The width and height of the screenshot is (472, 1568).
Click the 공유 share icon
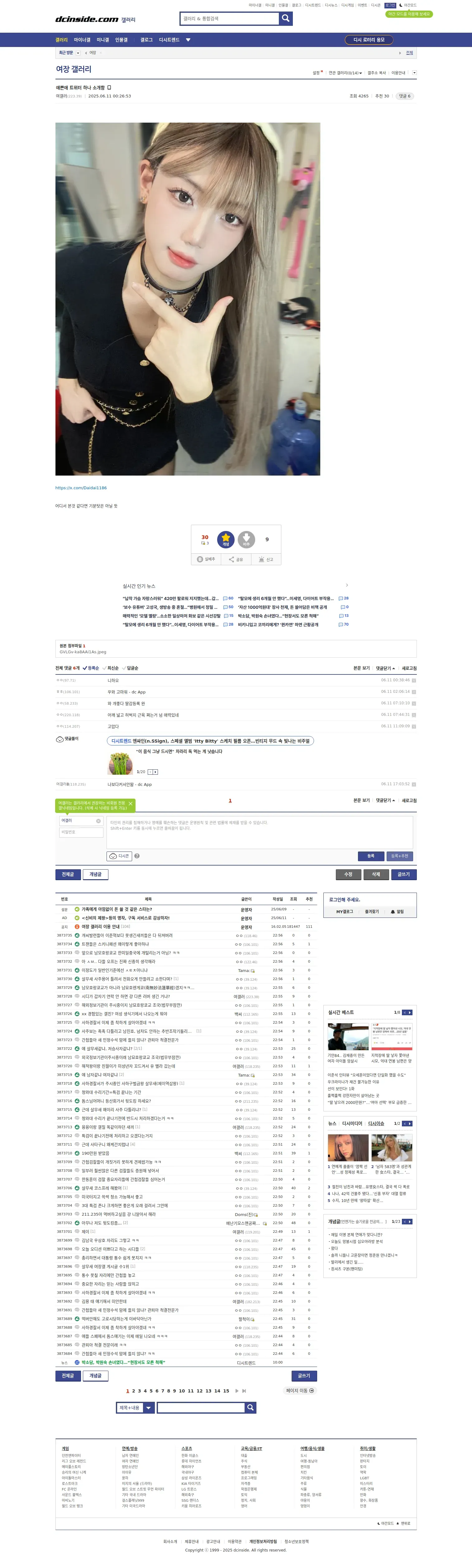pos(236,559)
